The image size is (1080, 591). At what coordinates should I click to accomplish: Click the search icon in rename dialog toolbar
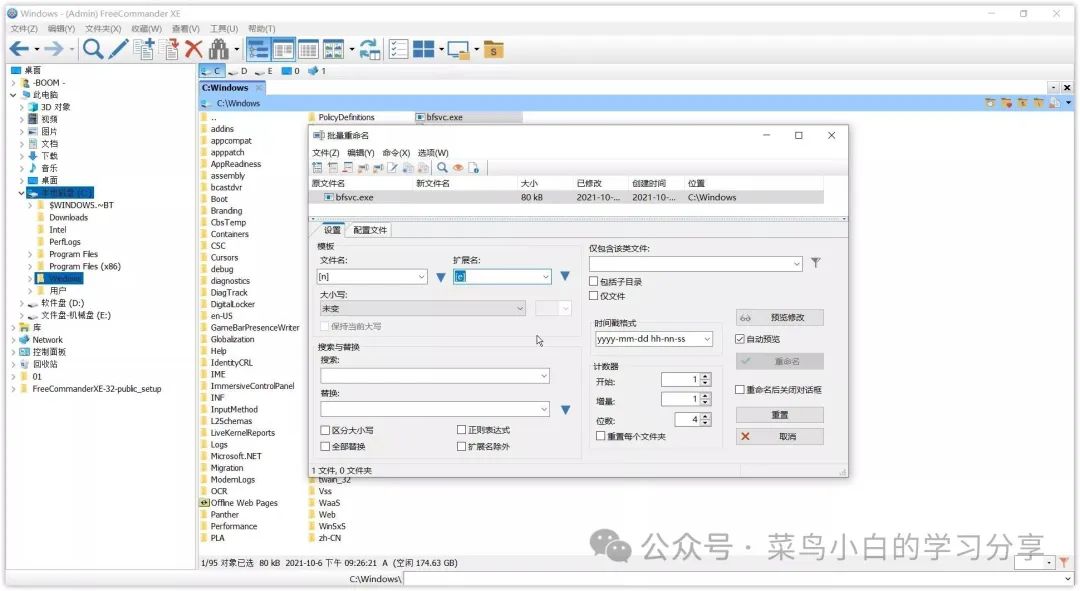coord(442,167)
